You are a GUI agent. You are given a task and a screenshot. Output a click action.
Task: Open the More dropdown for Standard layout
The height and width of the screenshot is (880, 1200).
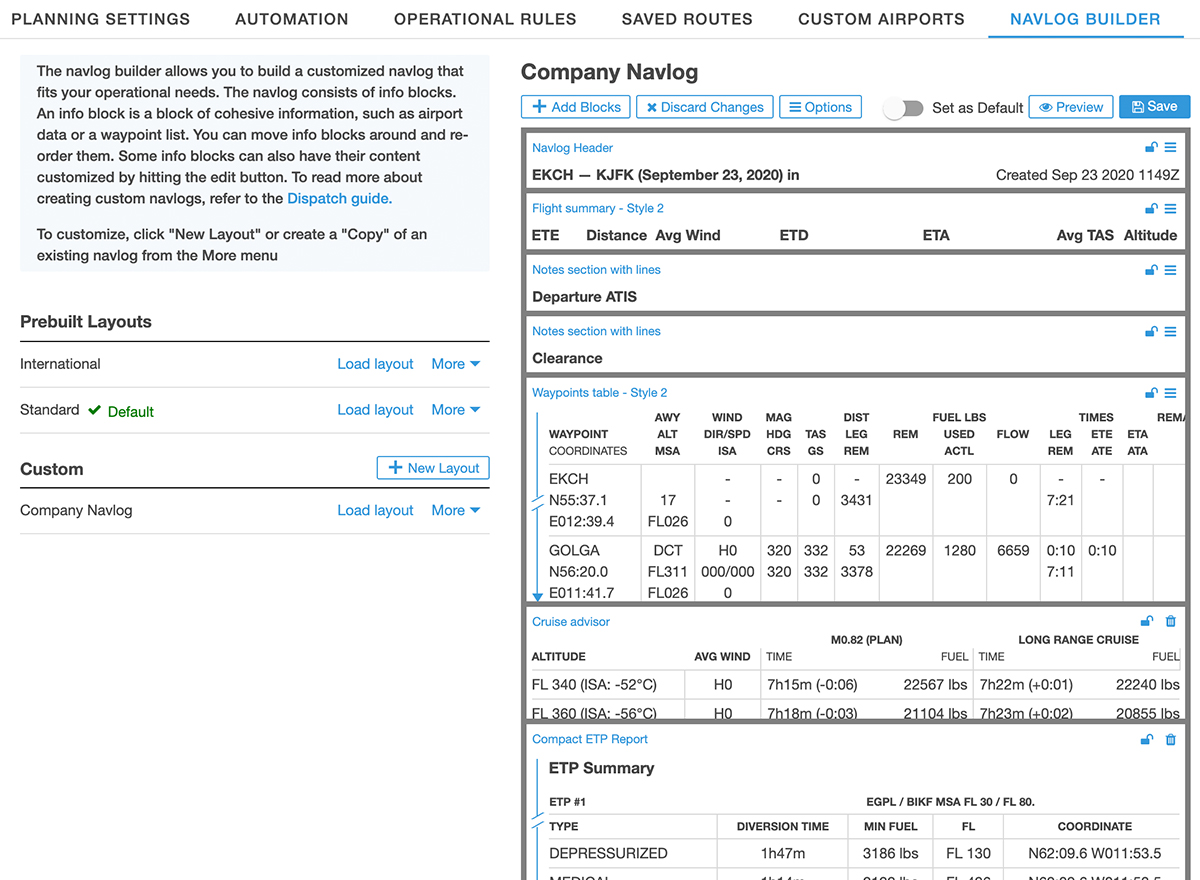coord(456,410)
